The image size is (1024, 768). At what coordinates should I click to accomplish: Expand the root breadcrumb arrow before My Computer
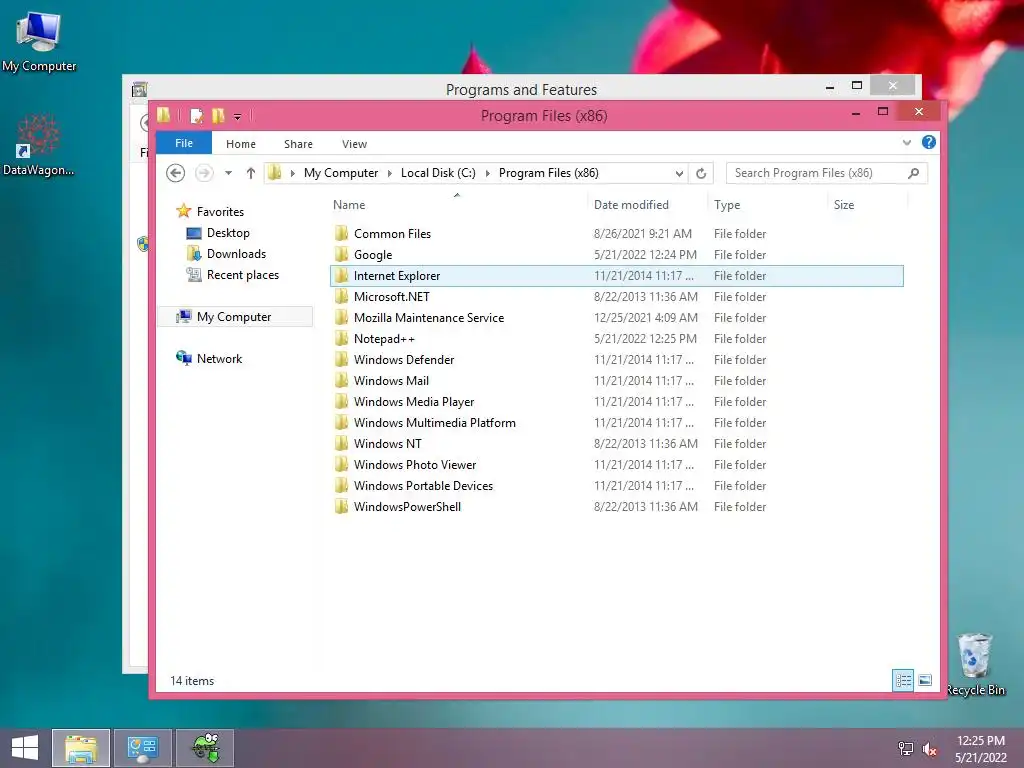(x=293, y=173)
